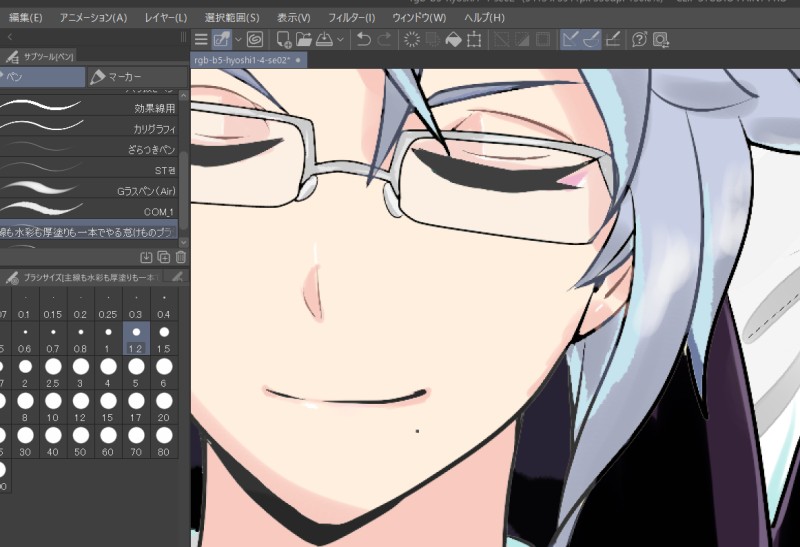Screen dimensions: 800x547
Task: Choose brush size 2.5 preset
Action: pyautogui.click(x=53, y=373)
